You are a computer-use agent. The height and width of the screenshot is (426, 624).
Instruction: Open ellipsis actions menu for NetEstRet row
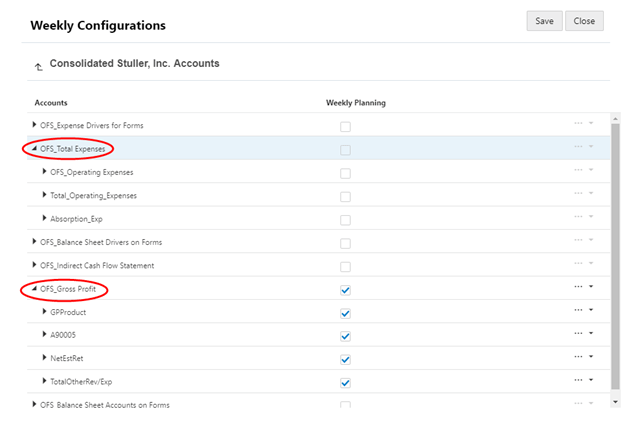(x=579, y=358)
